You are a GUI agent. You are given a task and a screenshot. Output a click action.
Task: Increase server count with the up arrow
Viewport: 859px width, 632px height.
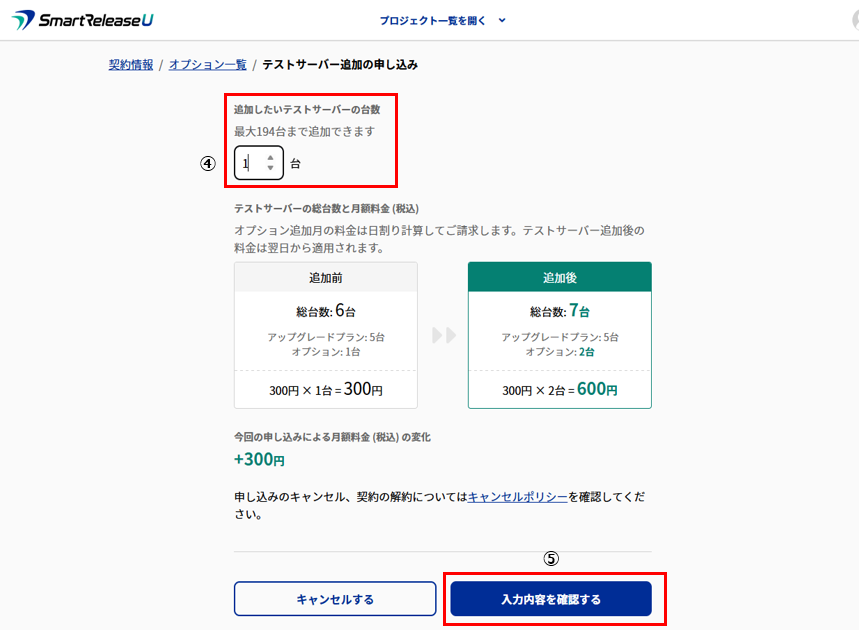tap(270, 157)
